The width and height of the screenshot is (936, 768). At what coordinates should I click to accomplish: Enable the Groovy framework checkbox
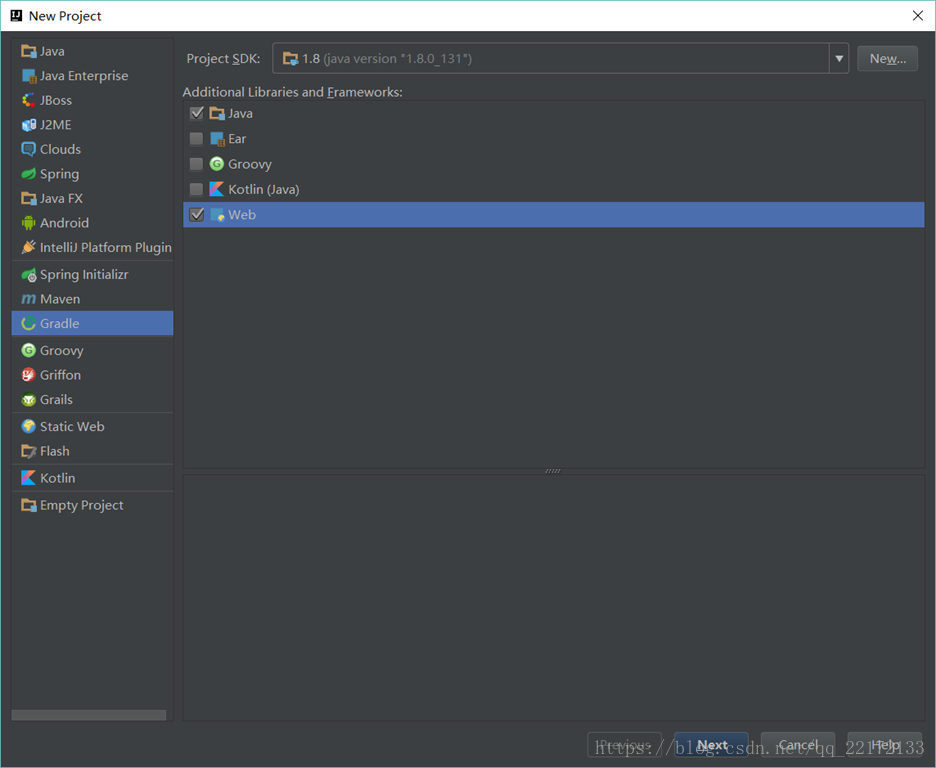(196, 164)
